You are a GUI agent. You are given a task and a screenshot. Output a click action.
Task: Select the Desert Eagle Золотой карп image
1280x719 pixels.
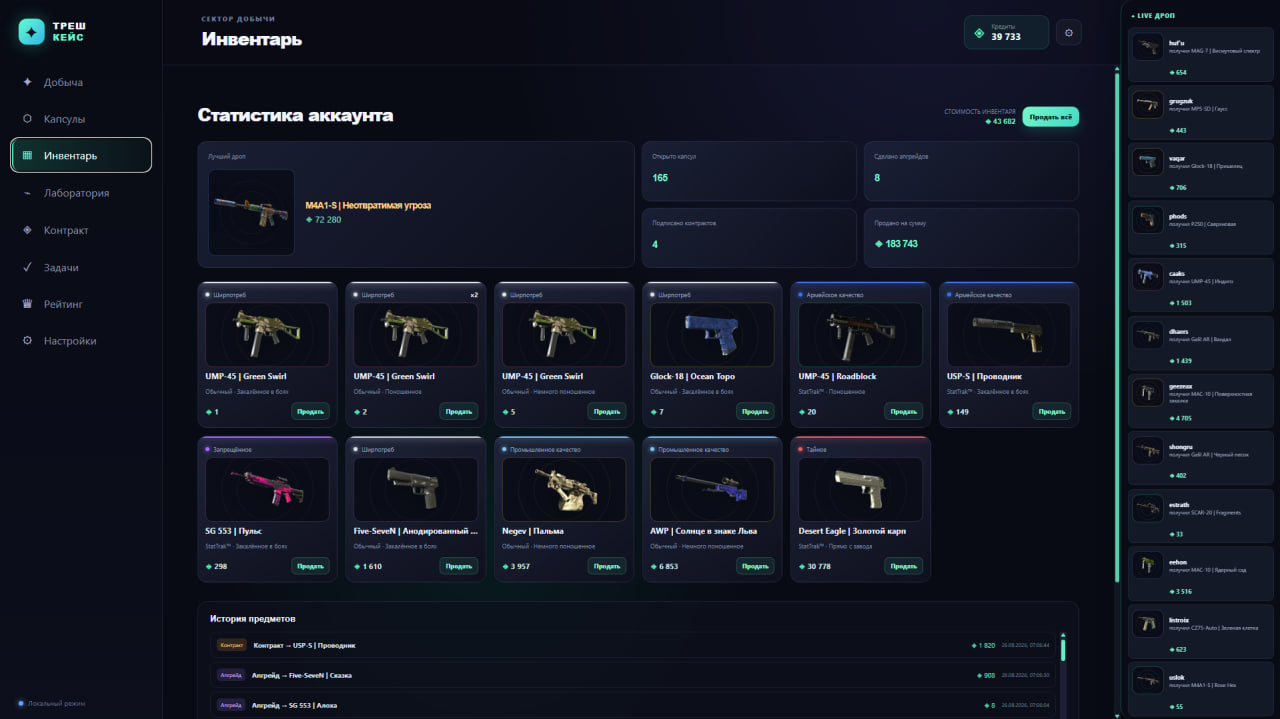pyautogui.click(x=860, y=489)
